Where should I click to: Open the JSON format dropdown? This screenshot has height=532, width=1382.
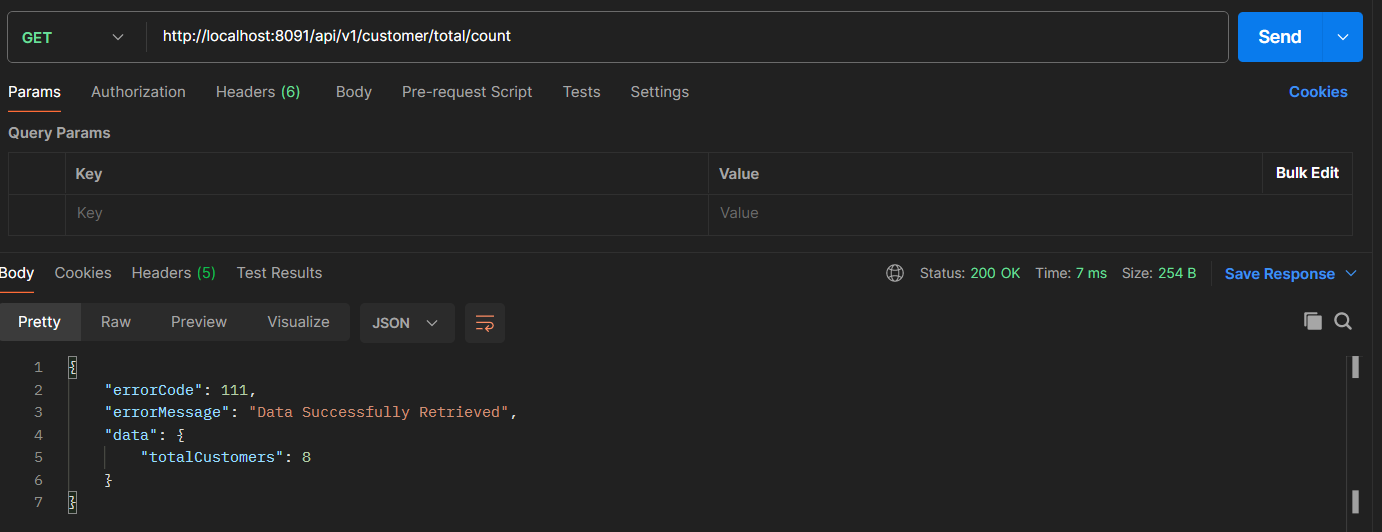[x=406, y=323]
